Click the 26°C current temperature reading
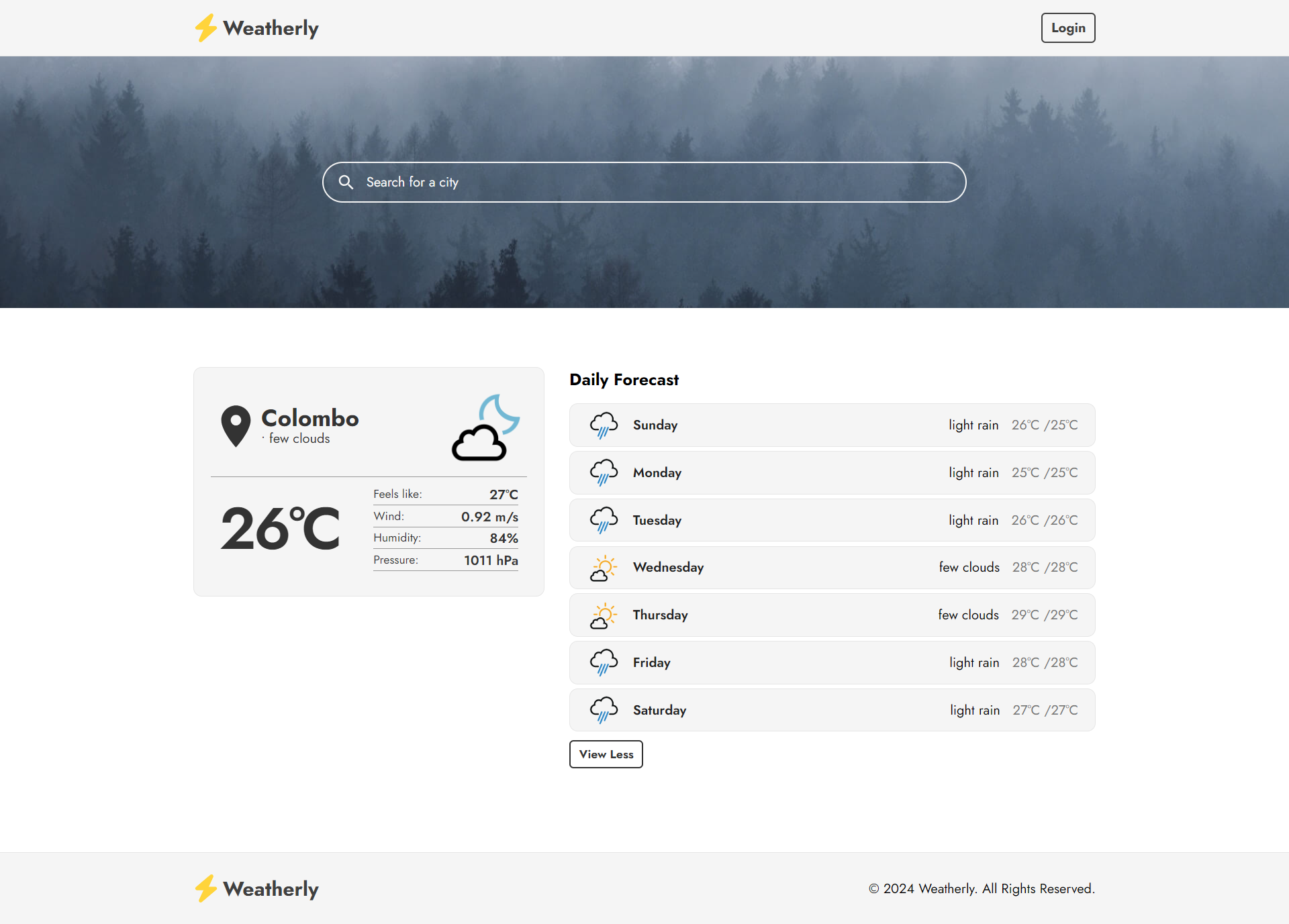 click(x=281, y=529)
